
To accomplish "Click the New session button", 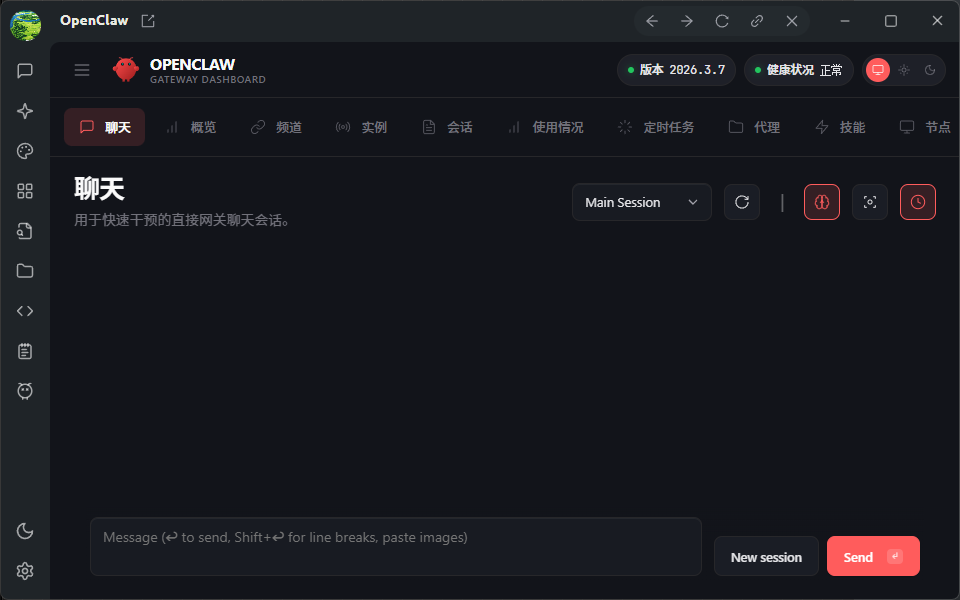I will [x=766, y=557].
